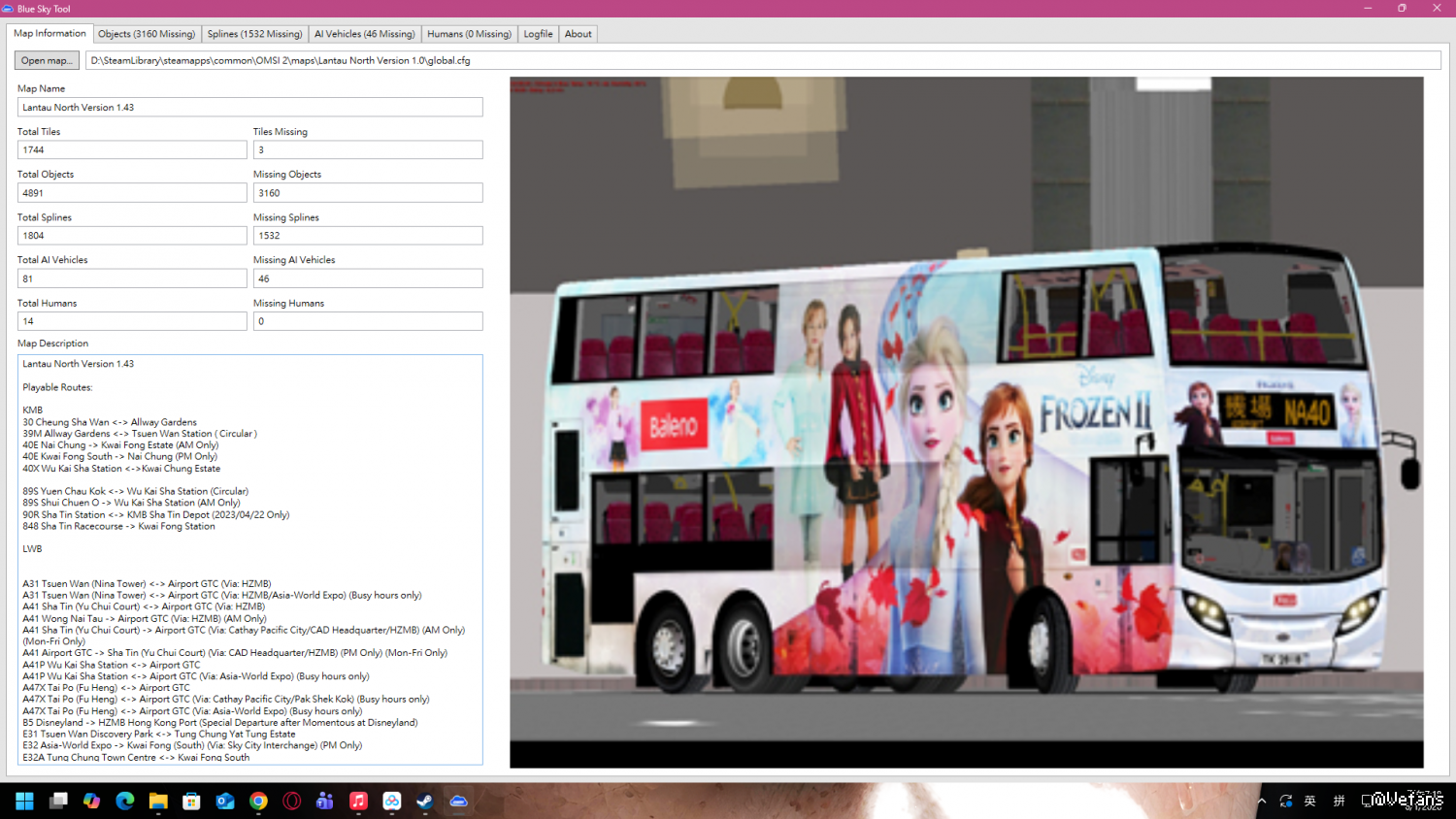
Task: Click the Map Name field
Action: tap(250, 107)
